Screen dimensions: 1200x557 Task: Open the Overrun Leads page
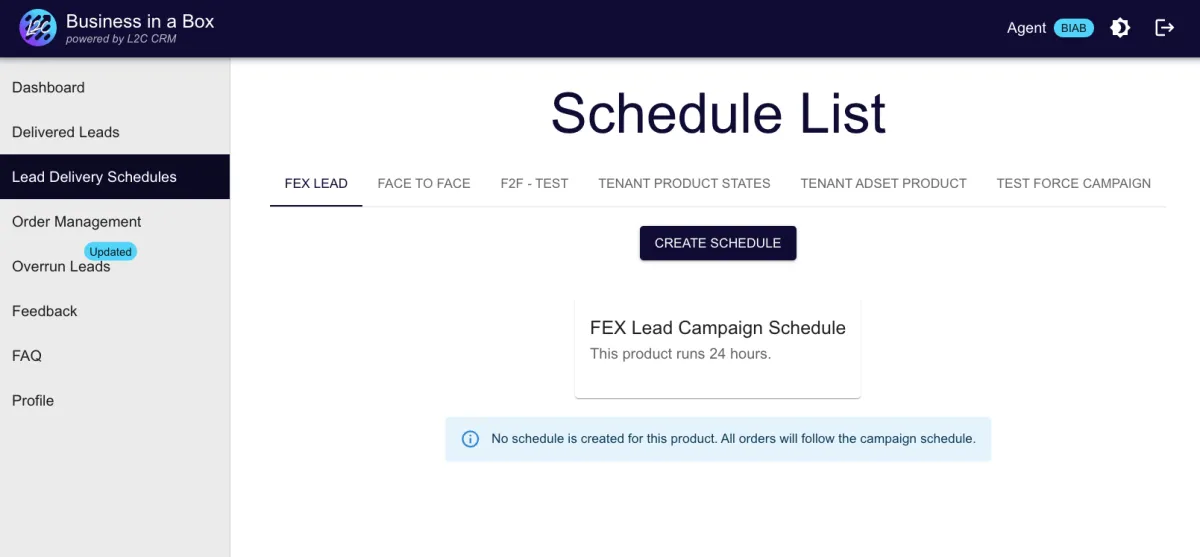115,266
